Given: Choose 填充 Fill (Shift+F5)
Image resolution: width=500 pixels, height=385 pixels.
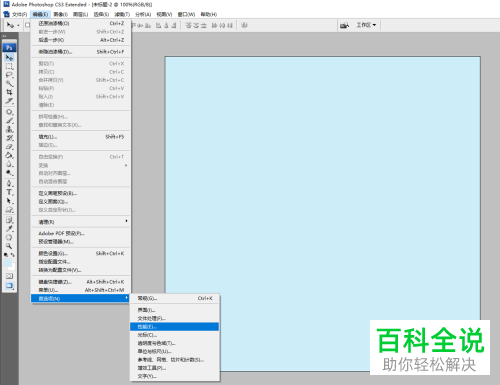Looking at the screenshot, I should pyautogui.click(x=80, y=137).
